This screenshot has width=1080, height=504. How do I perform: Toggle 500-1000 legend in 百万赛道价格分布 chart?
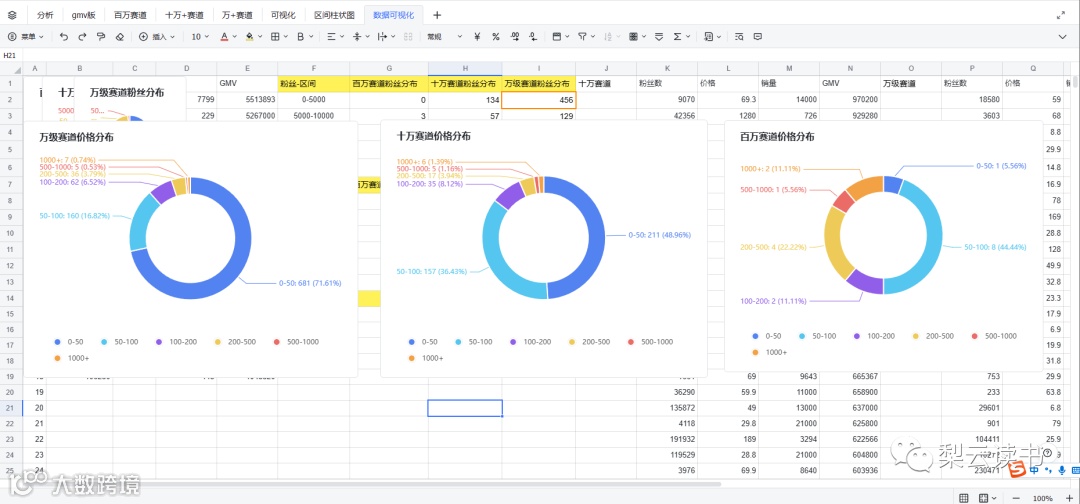(x=993, y=336)
